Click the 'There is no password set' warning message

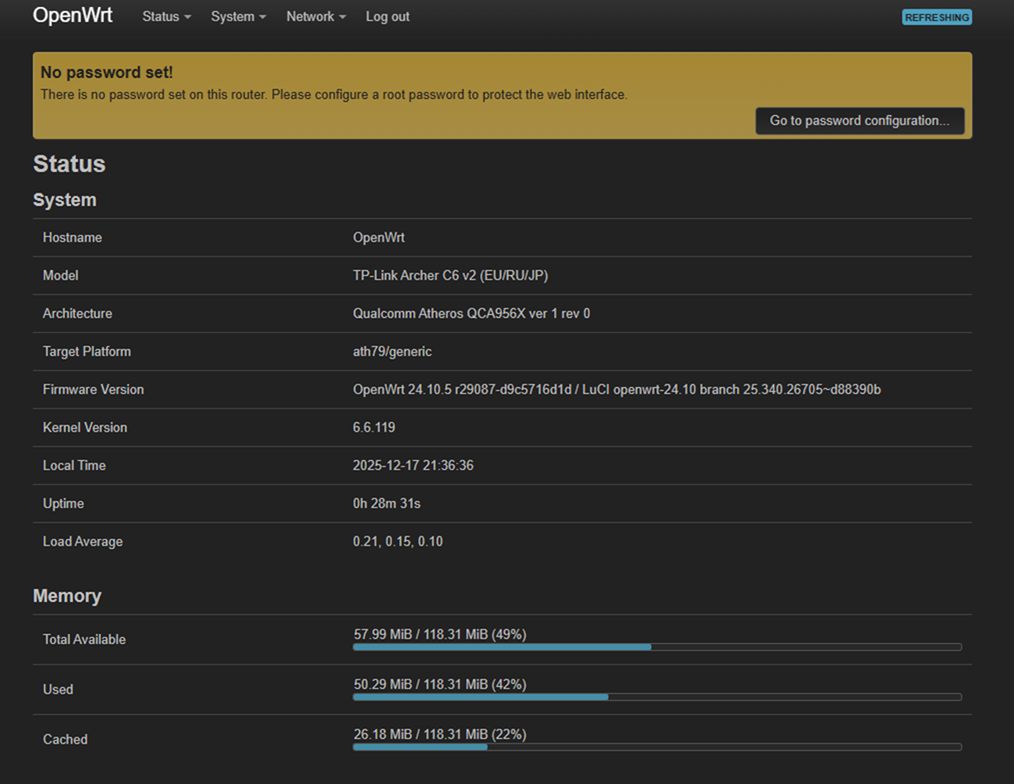click(334, 94)
